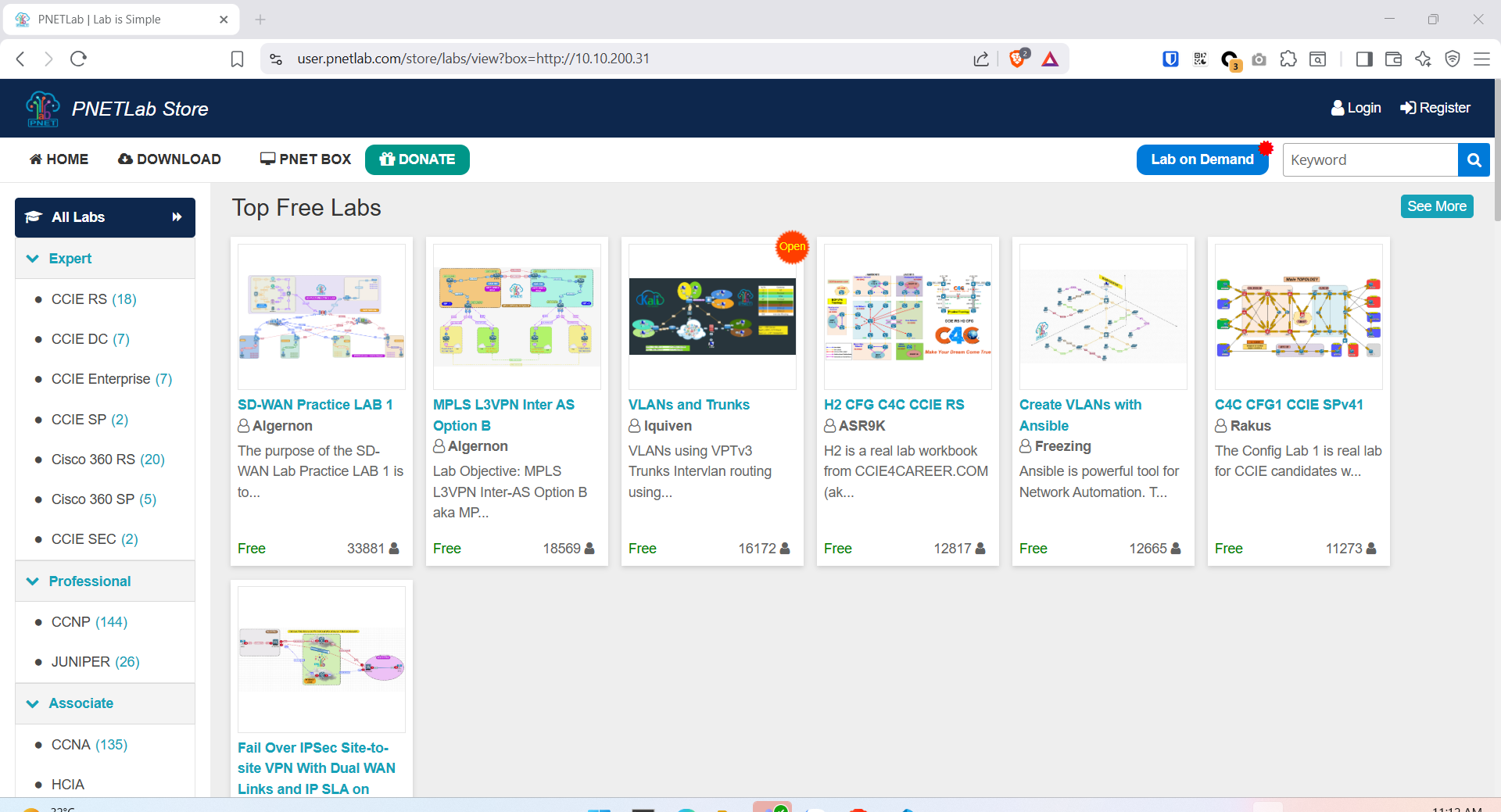The width and height of the screenshot is (1501, 812).
Task: Open the site information icon in address bar
Action: click(275, 59)
